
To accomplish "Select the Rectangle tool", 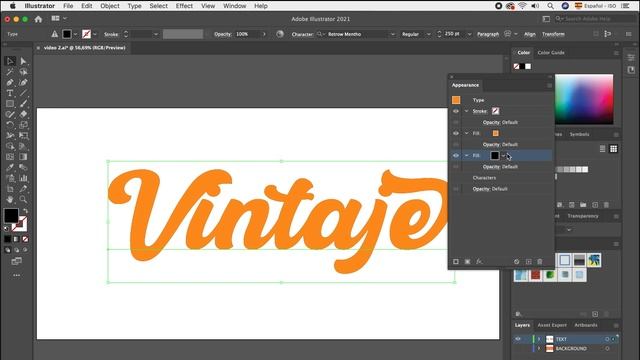I will click(10, 104).
